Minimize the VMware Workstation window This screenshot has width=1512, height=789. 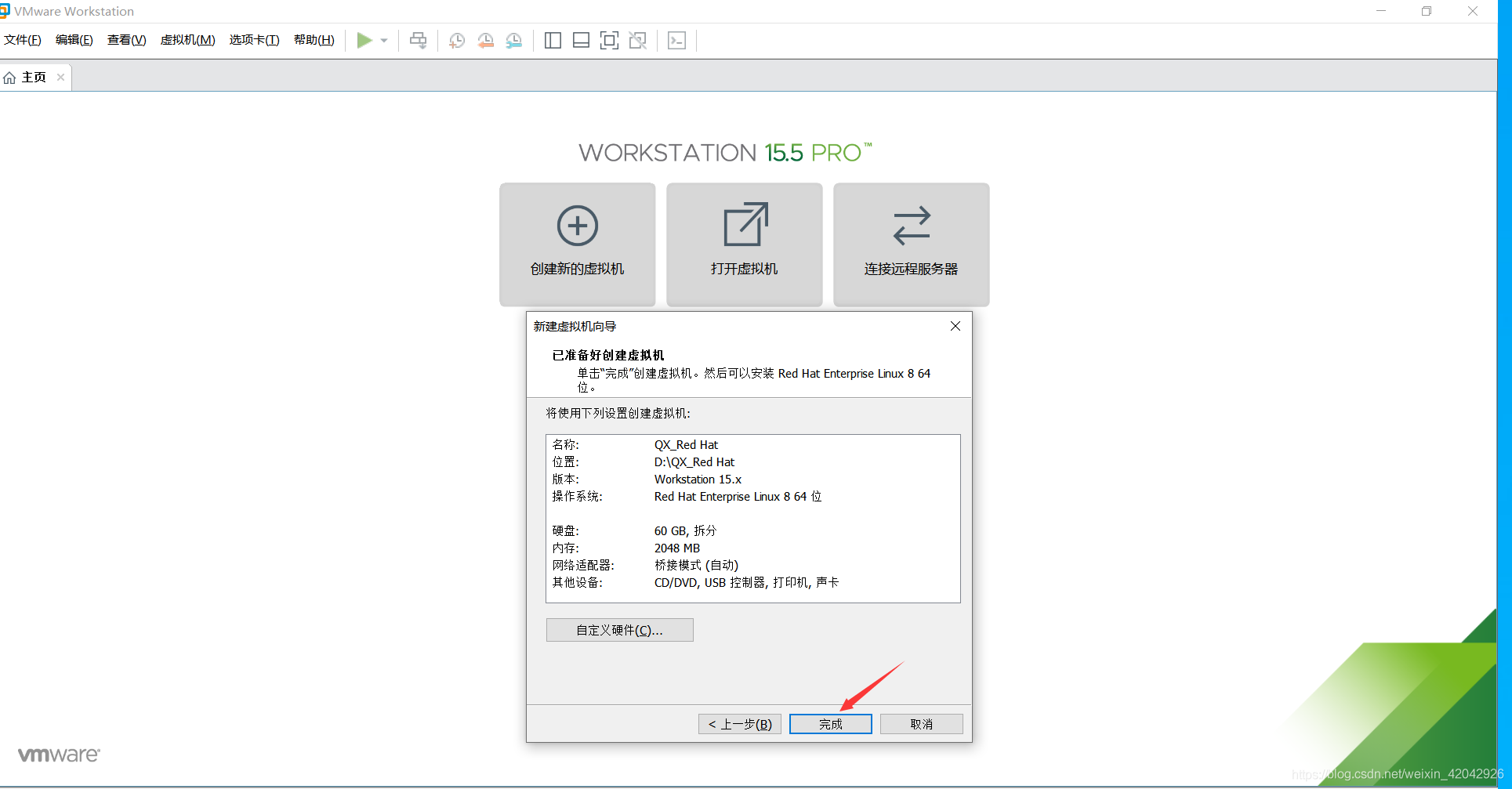(x=1381, y=11)
